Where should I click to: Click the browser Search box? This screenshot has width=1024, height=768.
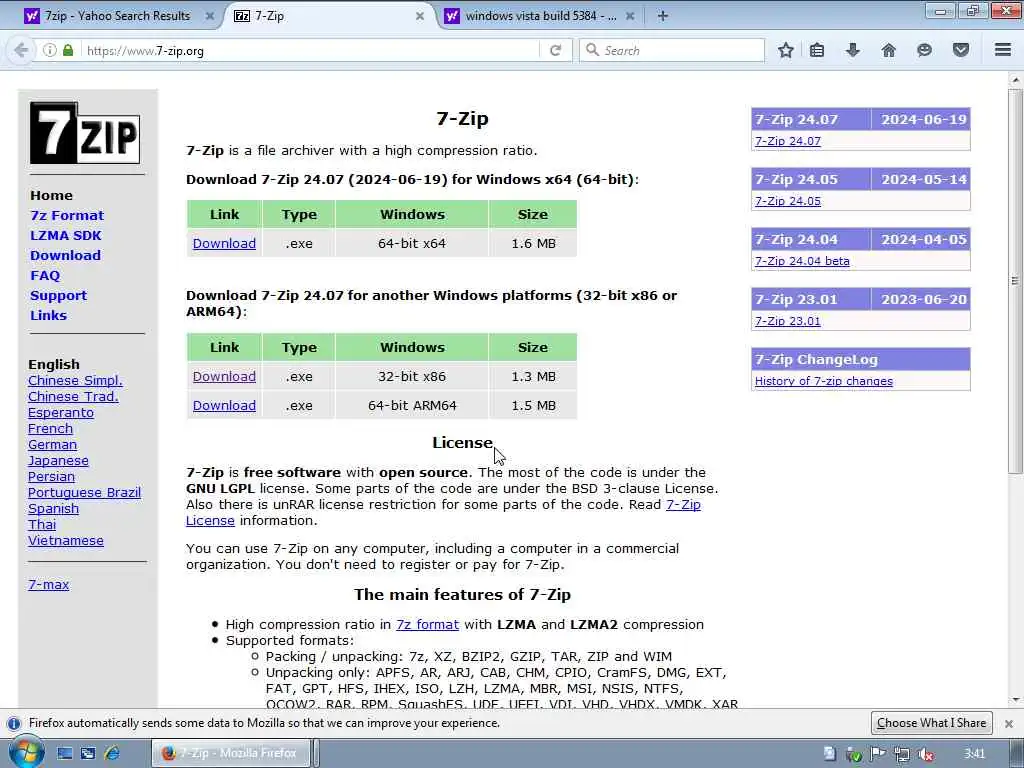pos(672,50)
